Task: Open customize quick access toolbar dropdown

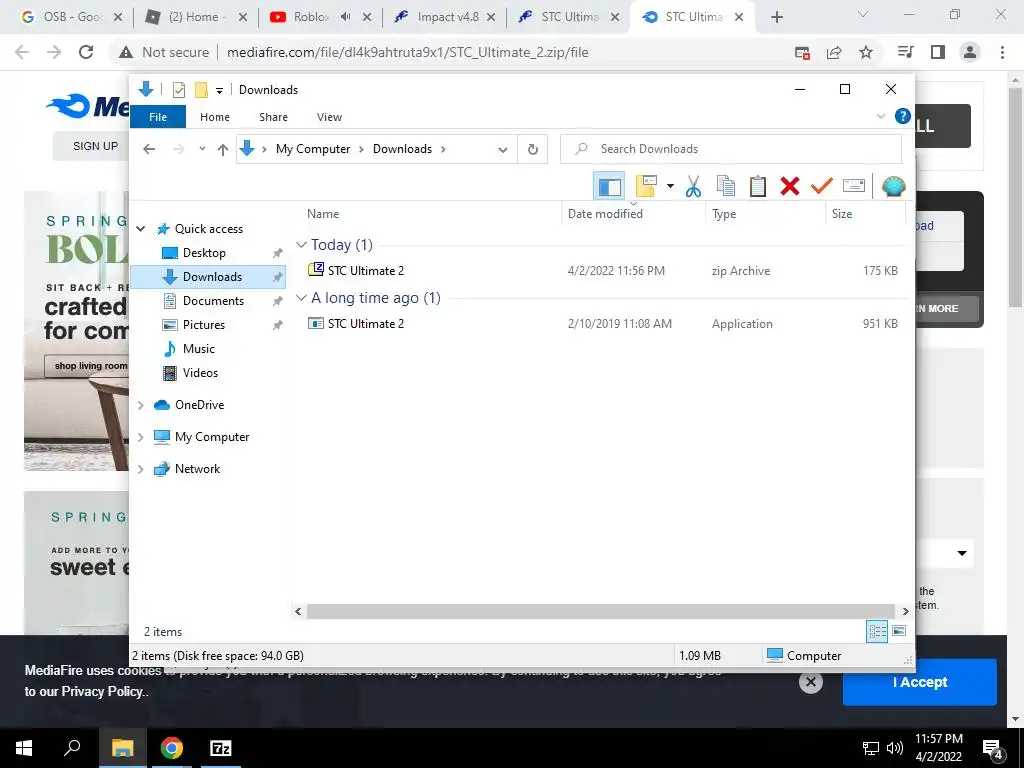Action: [219, 91]
